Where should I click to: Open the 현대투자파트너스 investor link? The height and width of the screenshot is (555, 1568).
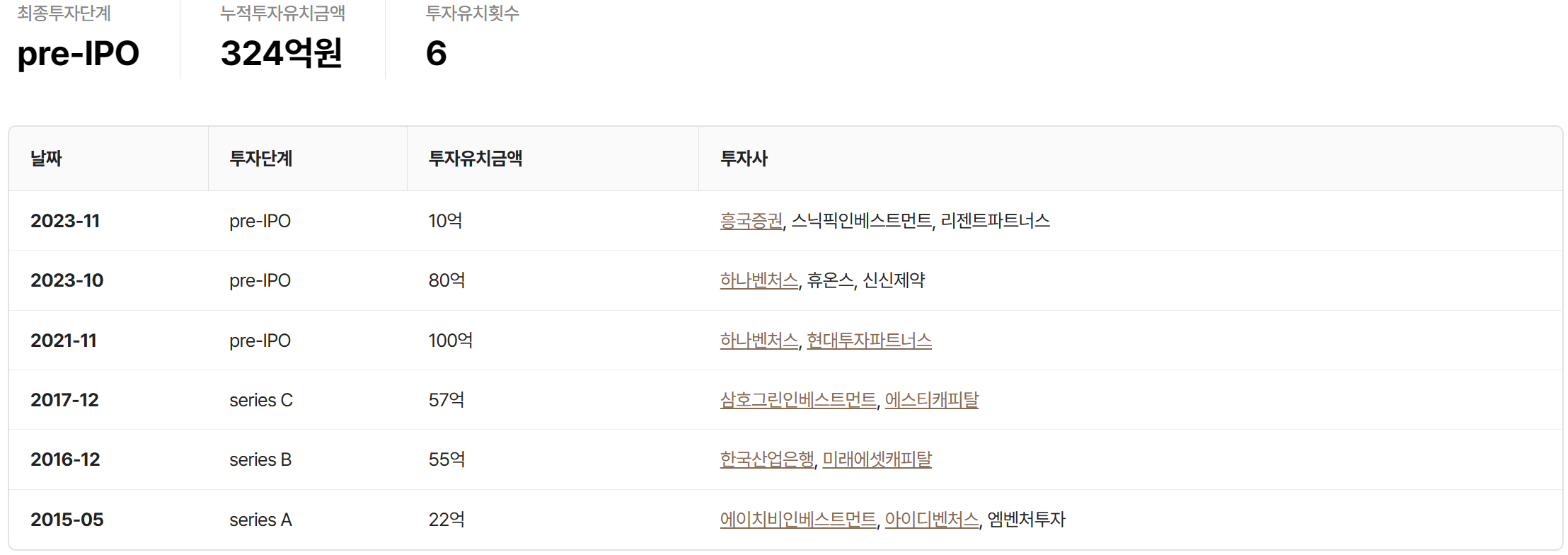[869, 341]
